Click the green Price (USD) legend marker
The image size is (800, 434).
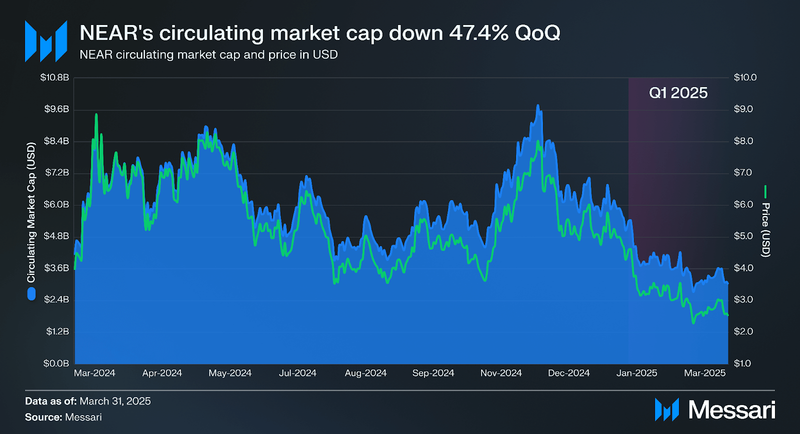[765, 192]
